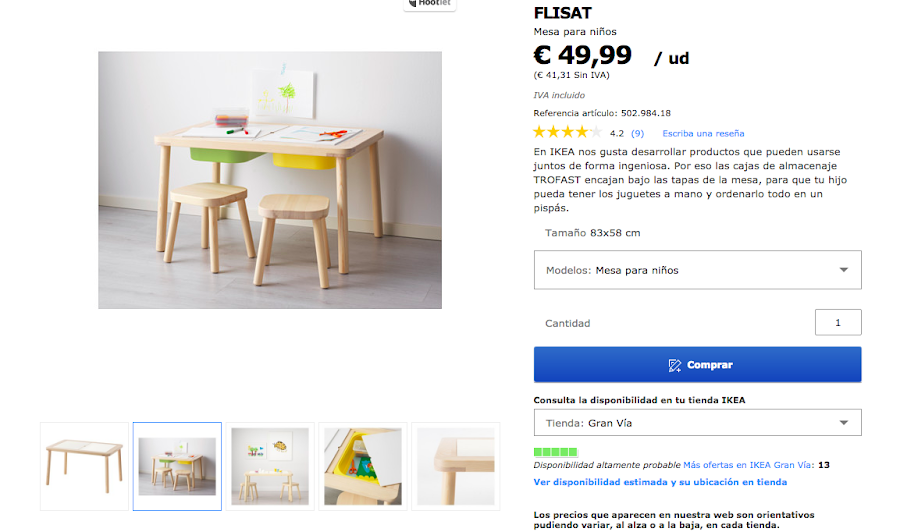Click the Cantidad quantity input field

coord(838,323)
